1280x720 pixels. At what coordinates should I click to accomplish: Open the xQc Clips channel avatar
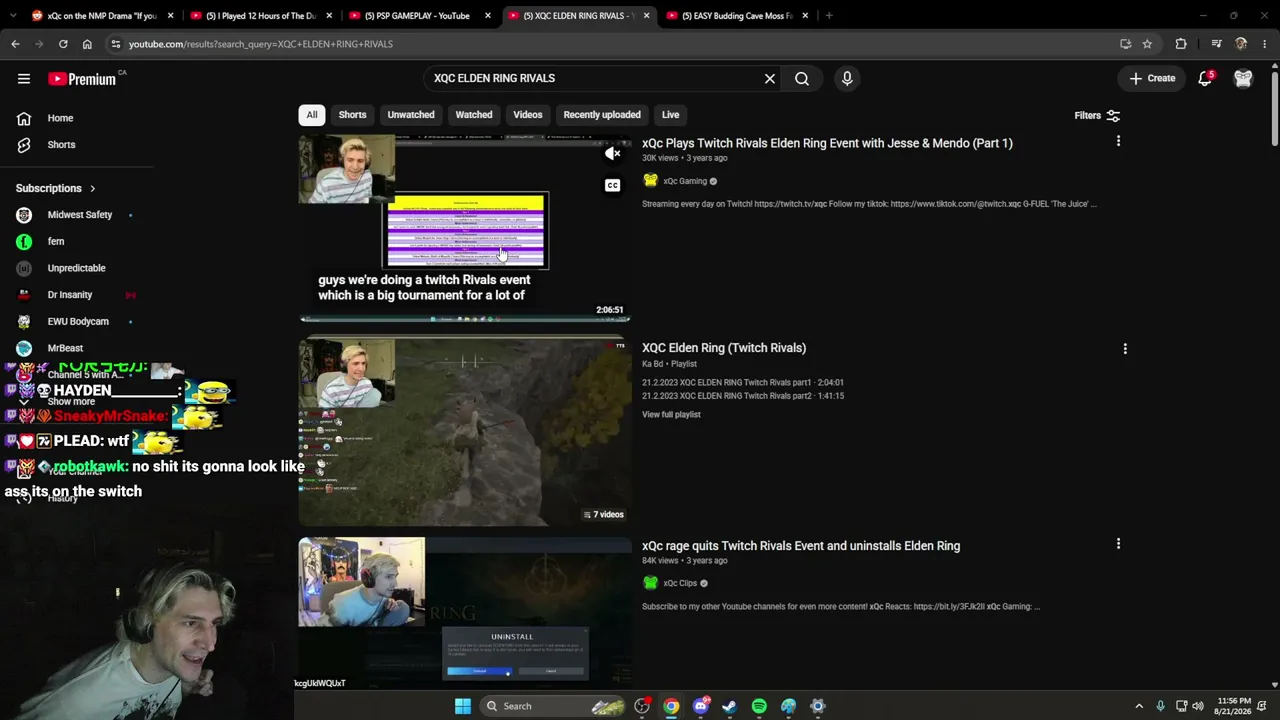(651, 583)
